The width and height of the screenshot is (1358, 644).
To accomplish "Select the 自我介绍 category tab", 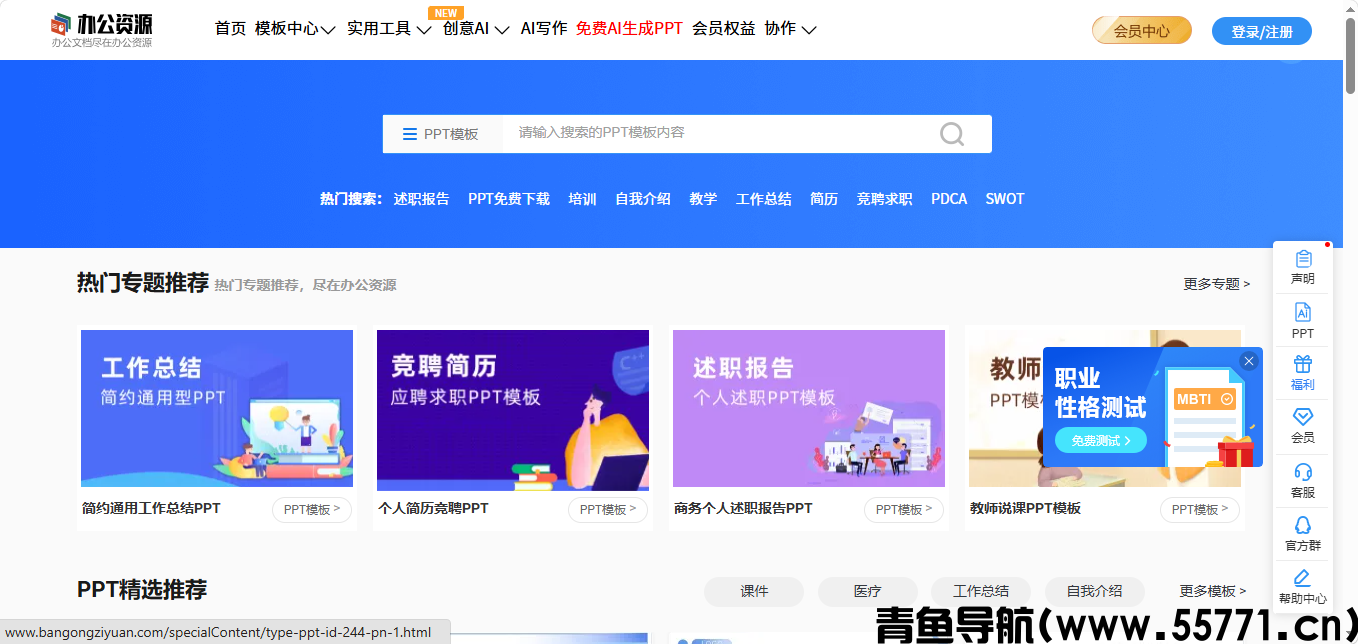I will pos(1095,591).
